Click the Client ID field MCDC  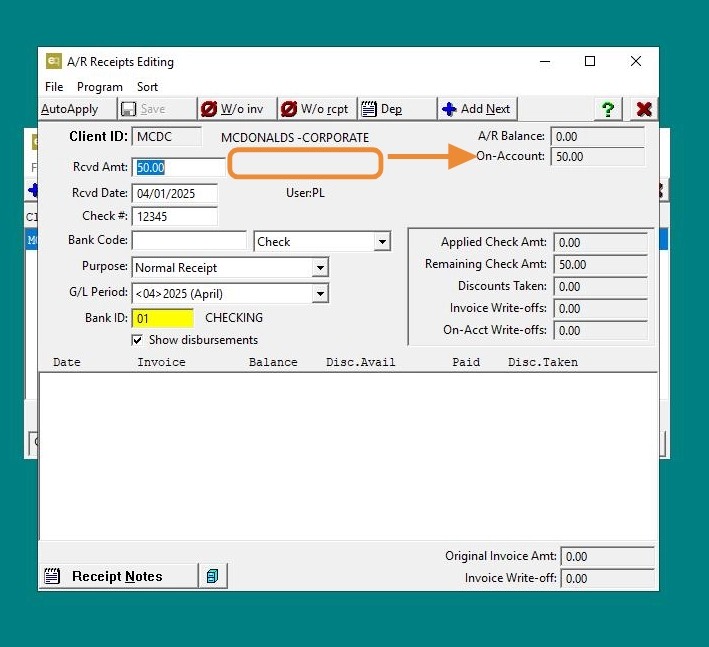166,137
